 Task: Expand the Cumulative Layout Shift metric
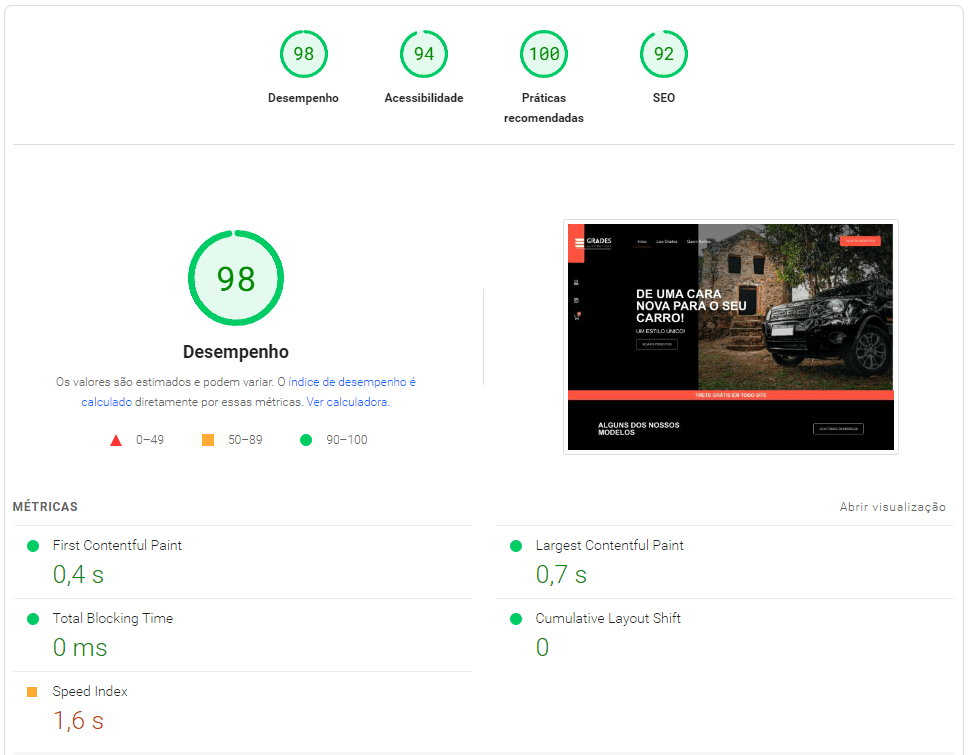click(x=608, y=619)
